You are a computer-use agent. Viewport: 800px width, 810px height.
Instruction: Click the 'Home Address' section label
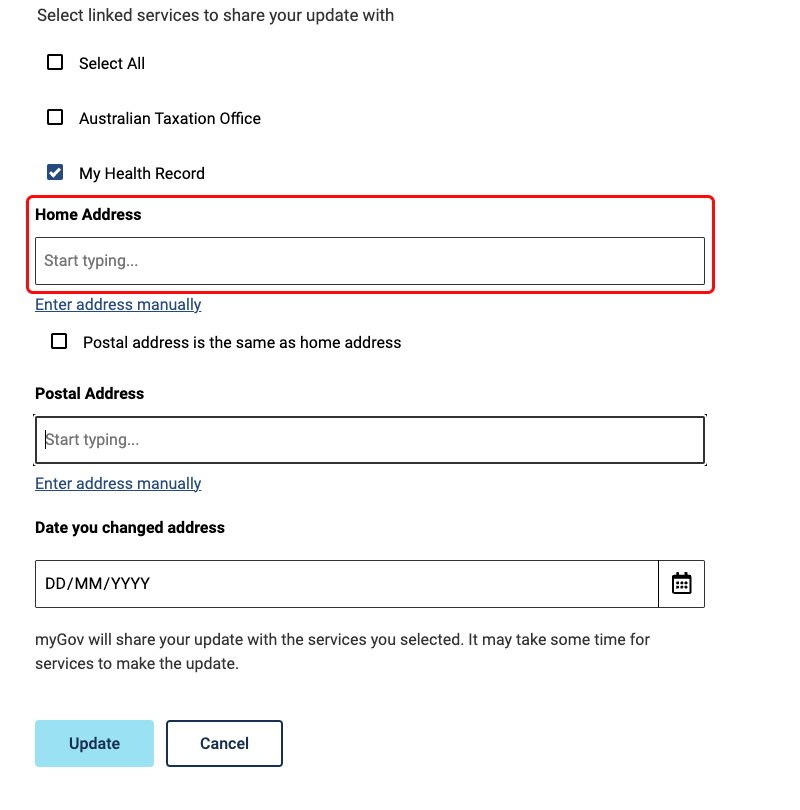88,214
